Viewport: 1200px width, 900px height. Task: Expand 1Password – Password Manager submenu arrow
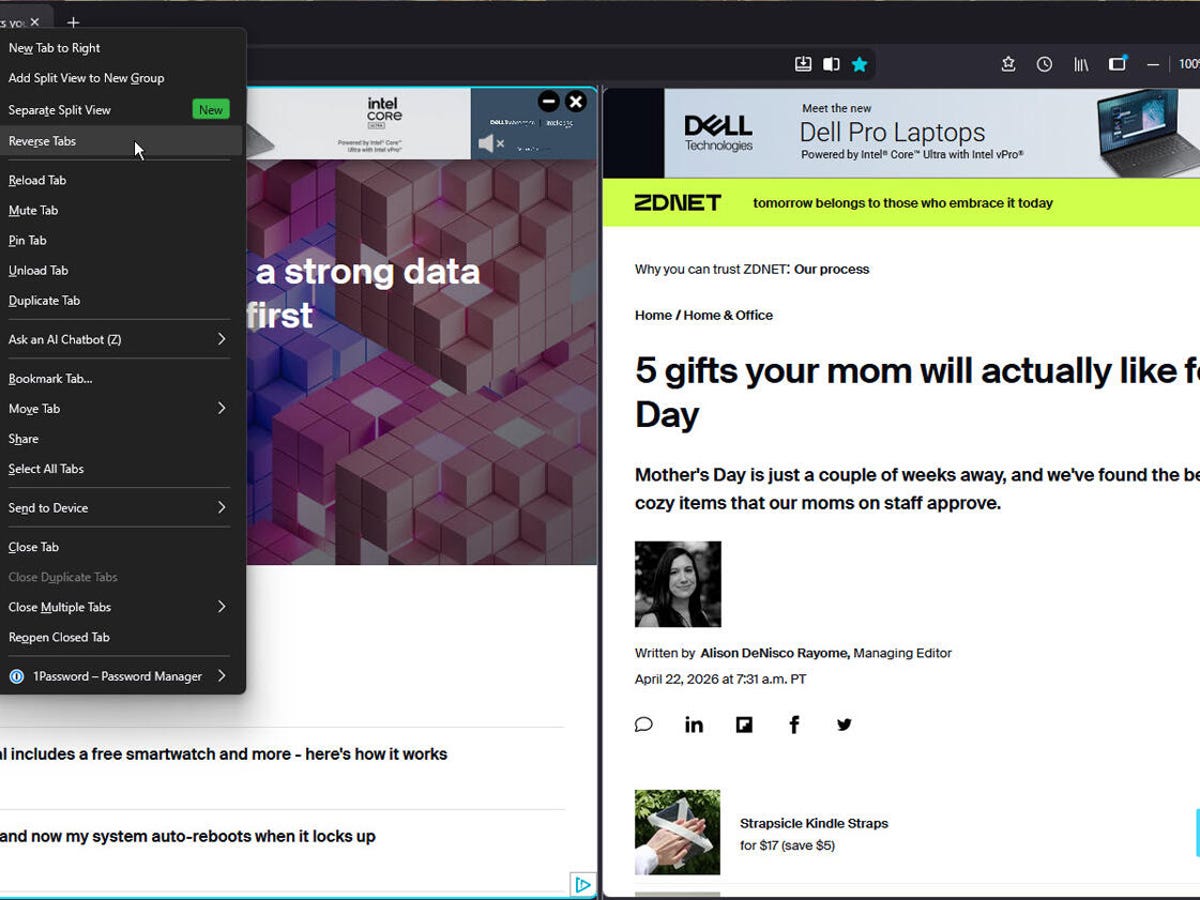(222, 675)
